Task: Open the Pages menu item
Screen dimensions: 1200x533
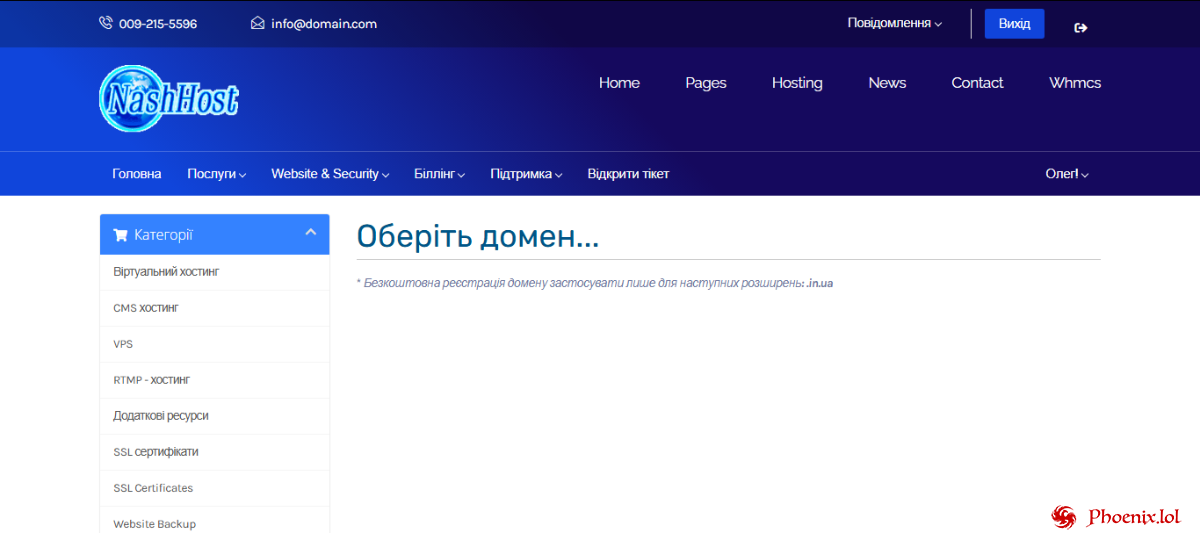Action: pos(706,83)
